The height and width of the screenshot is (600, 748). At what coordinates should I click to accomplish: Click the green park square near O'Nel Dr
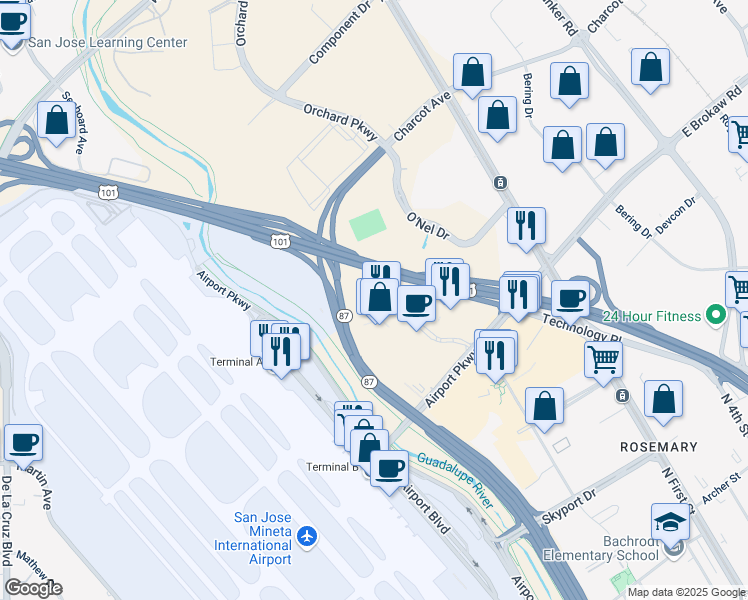[x=368, y=225]
